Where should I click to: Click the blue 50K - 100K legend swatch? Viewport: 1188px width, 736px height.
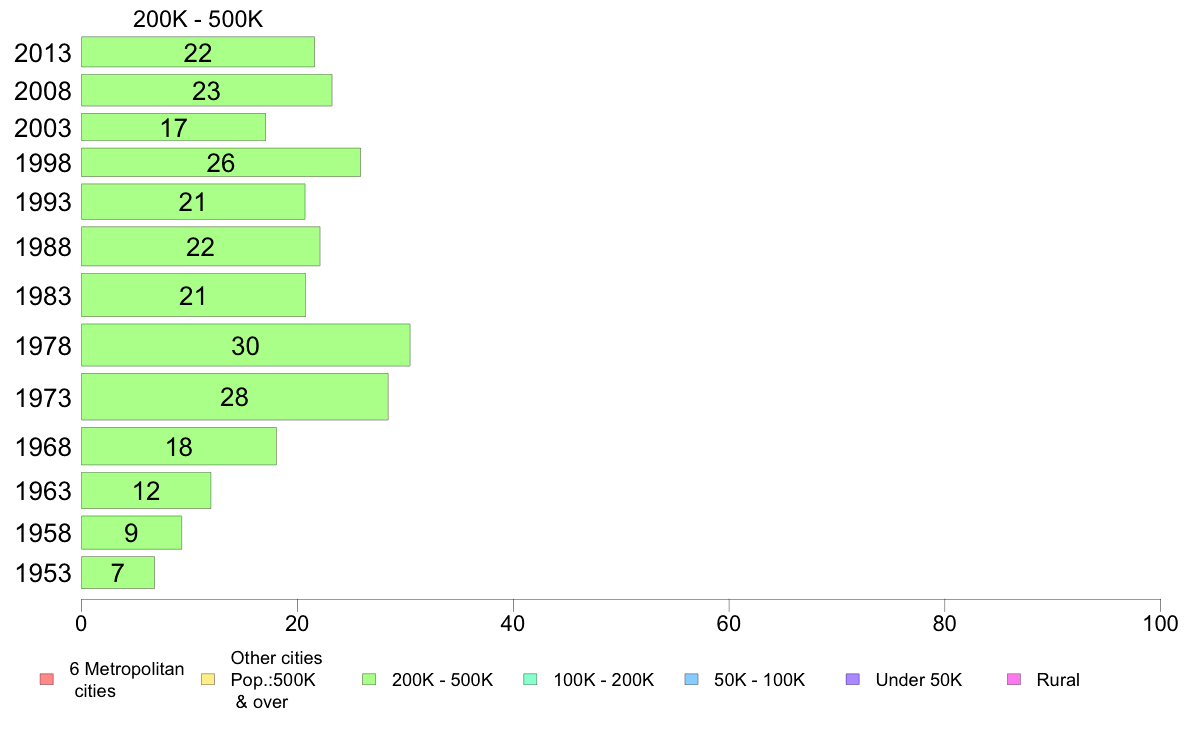pos(692,679)
